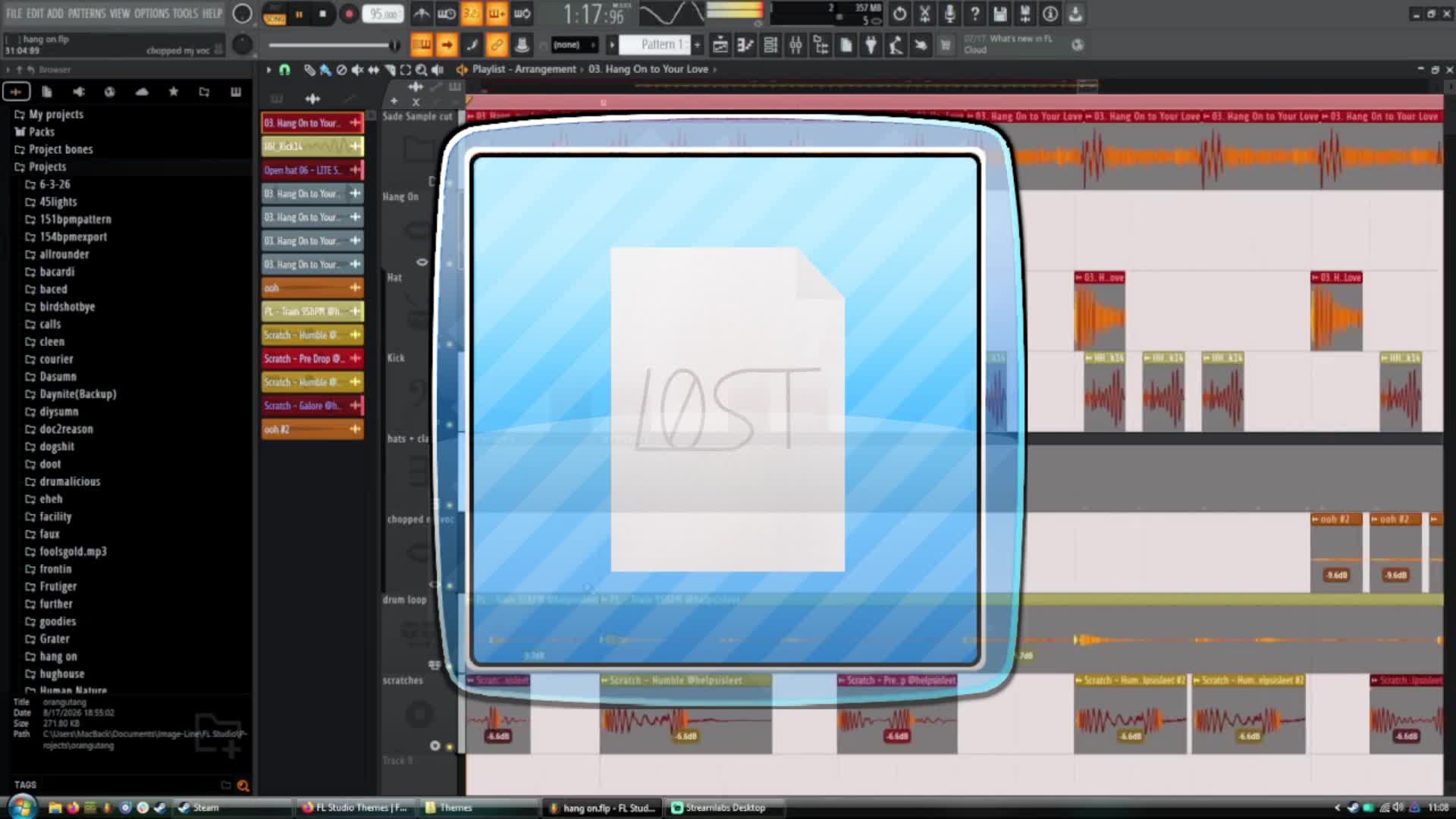Open the EDIT menu

click(35, 13)
